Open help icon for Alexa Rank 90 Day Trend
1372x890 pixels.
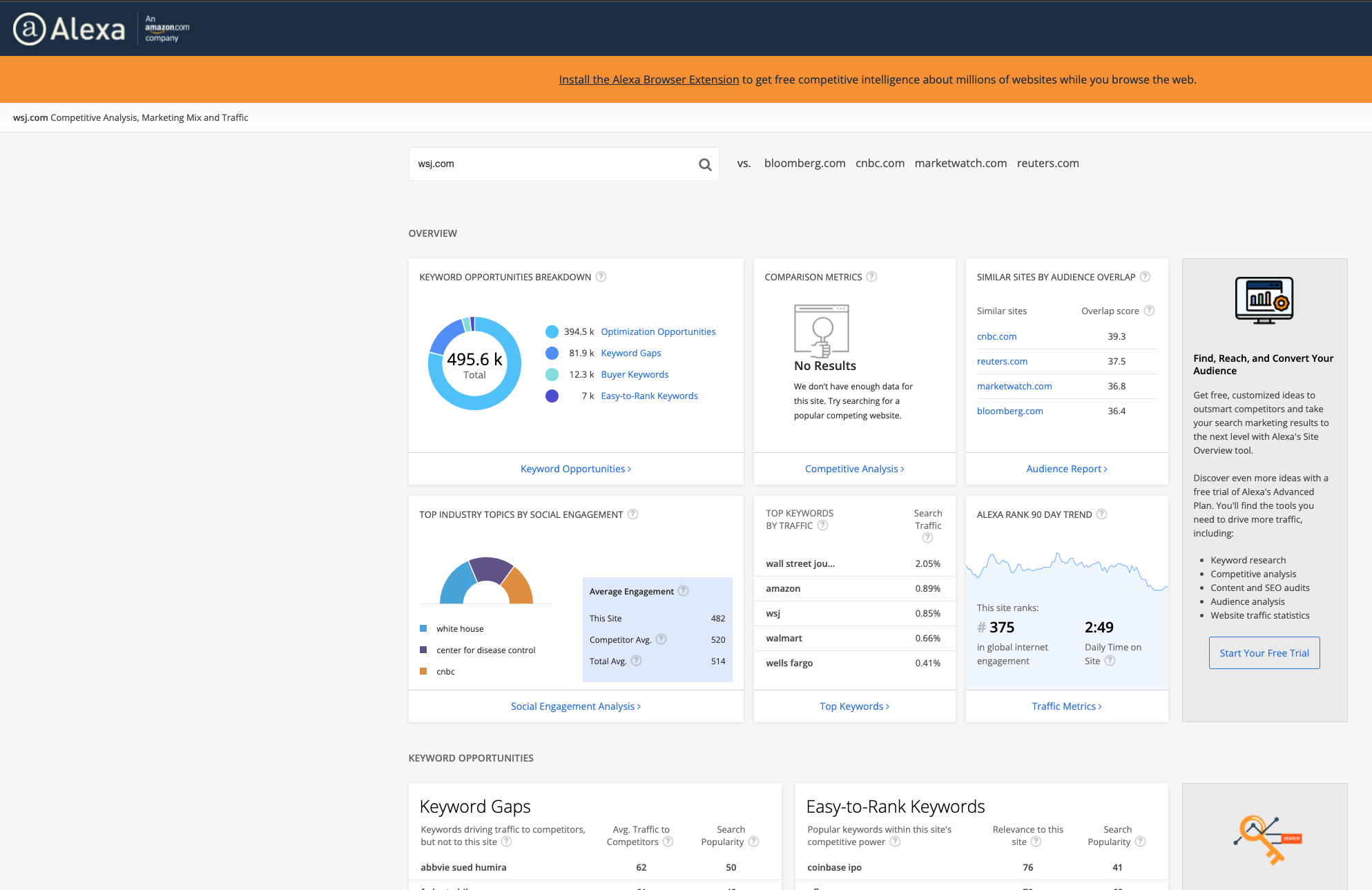click(1102, 514)
